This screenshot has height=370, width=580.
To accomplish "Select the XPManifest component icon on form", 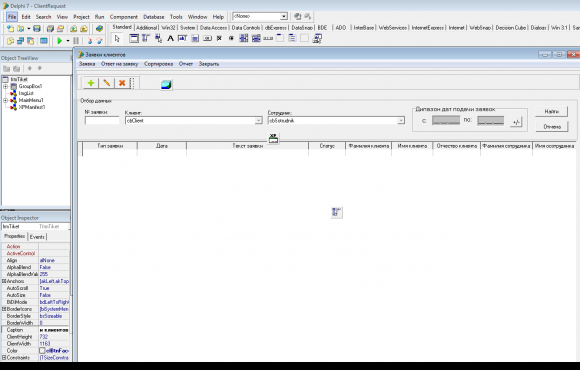I will click(x=273, y=138).
